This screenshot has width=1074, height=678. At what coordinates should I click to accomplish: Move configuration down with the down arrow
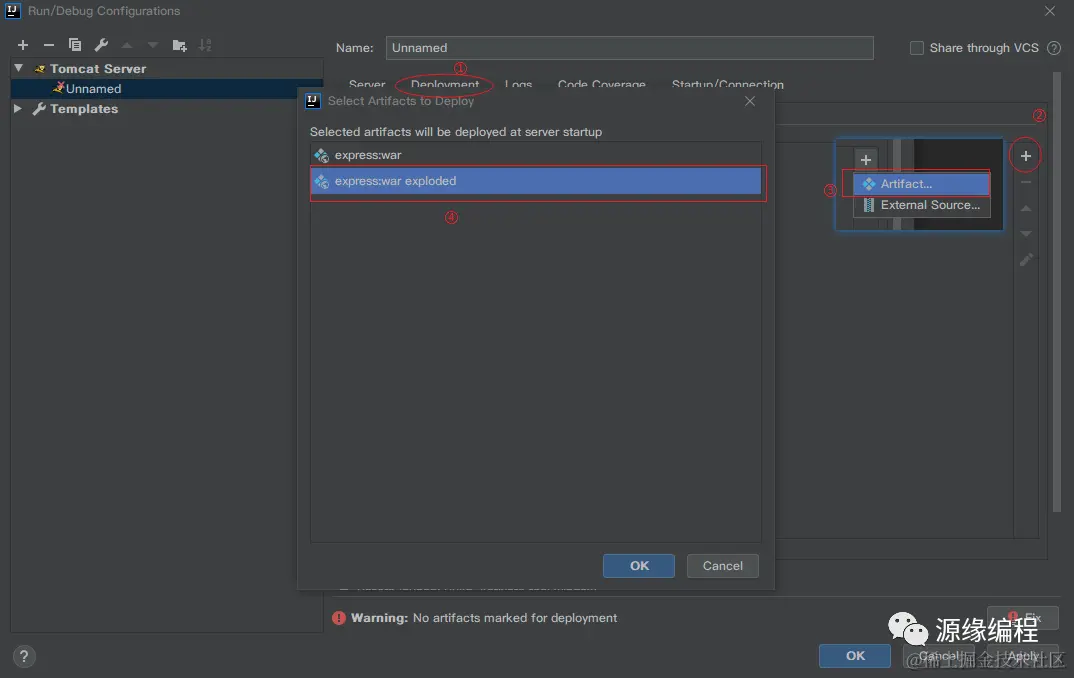(x=153, y=45)
